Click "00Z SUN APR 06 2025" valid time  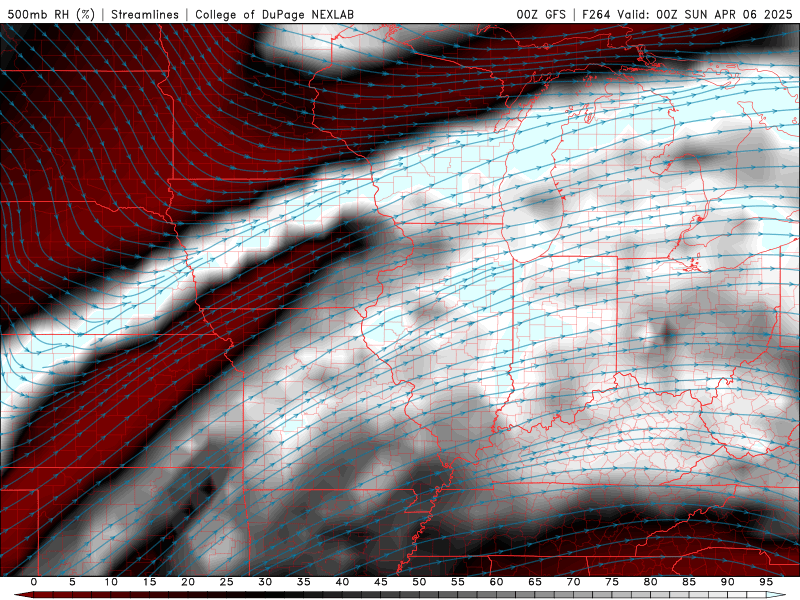(x=724, y=14)
